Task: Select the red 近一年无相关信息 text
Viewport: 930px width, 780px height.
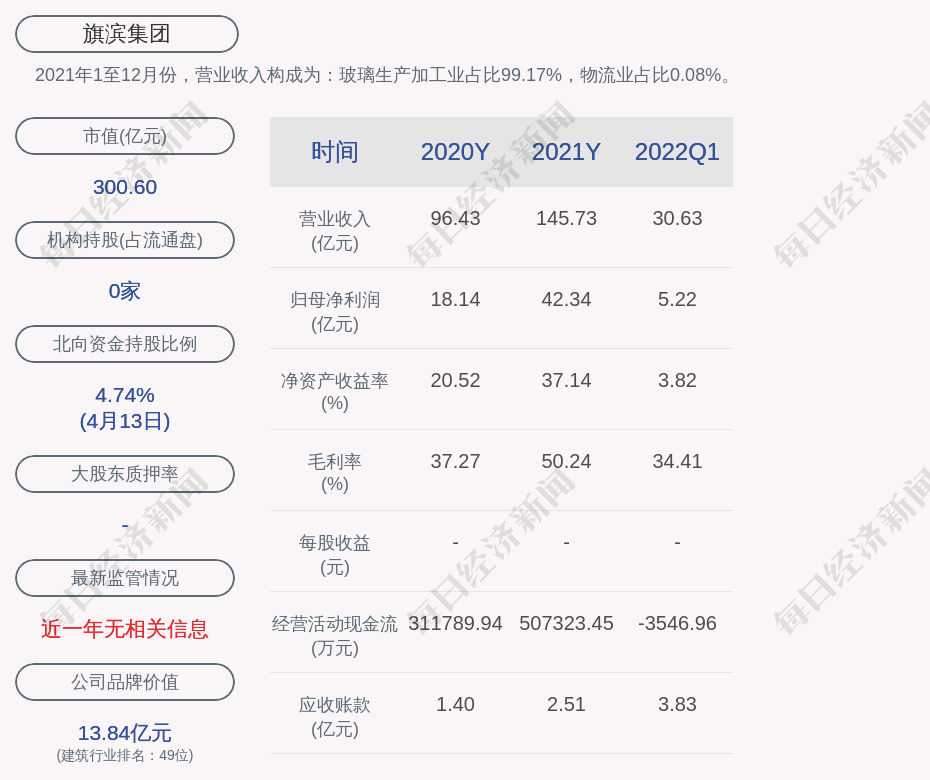Action: [125, 629]
